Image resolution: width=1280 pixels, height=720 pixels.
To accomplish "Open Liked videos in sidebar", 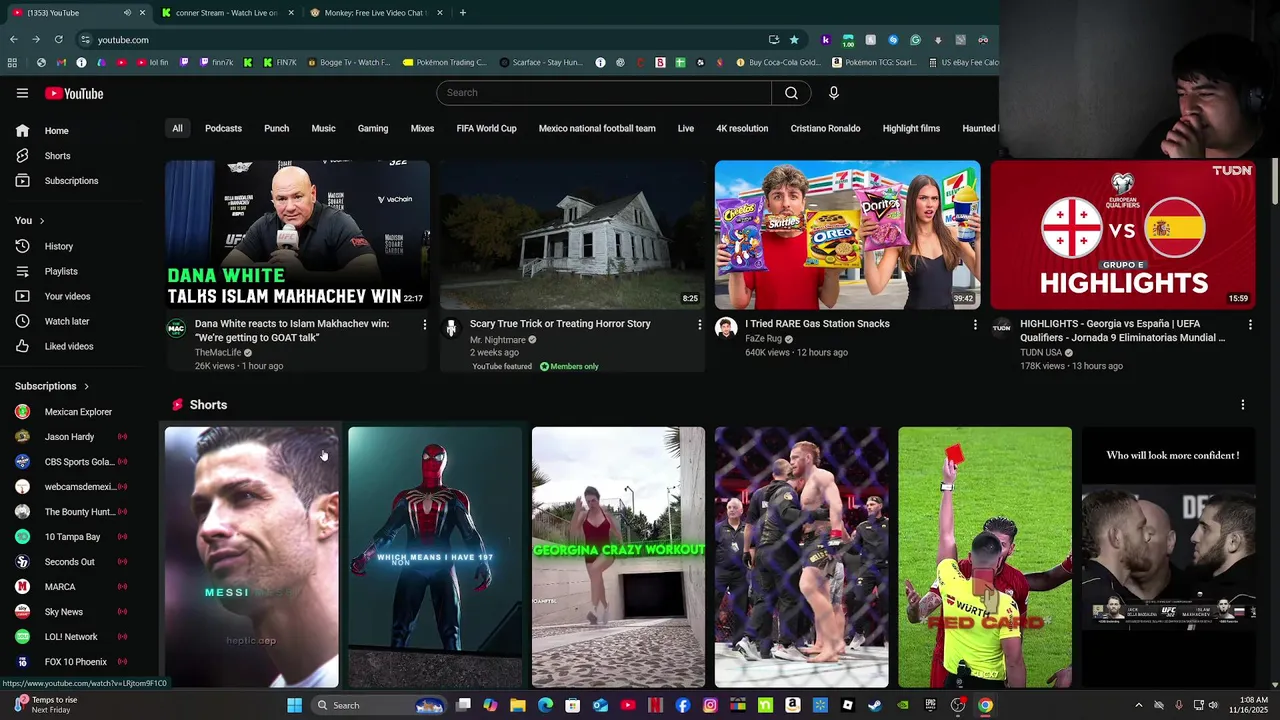I will coord(68,346).
